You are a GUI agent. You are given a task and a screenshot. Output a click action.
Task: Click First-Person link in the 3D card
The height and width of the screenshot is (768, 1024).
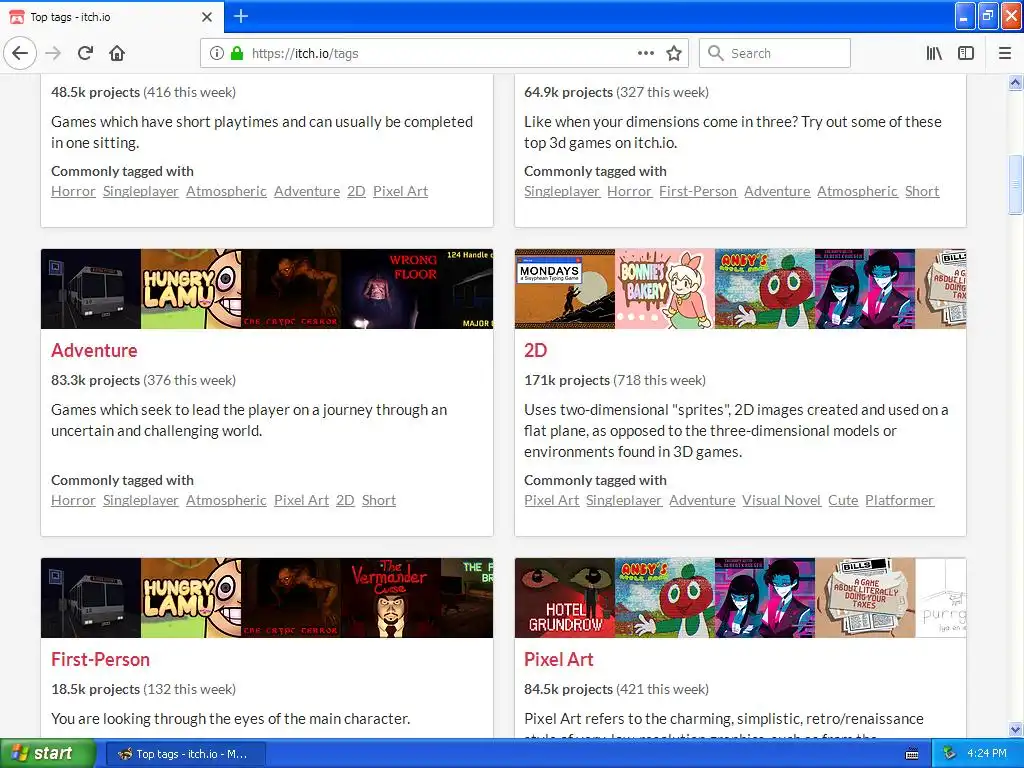697,191
